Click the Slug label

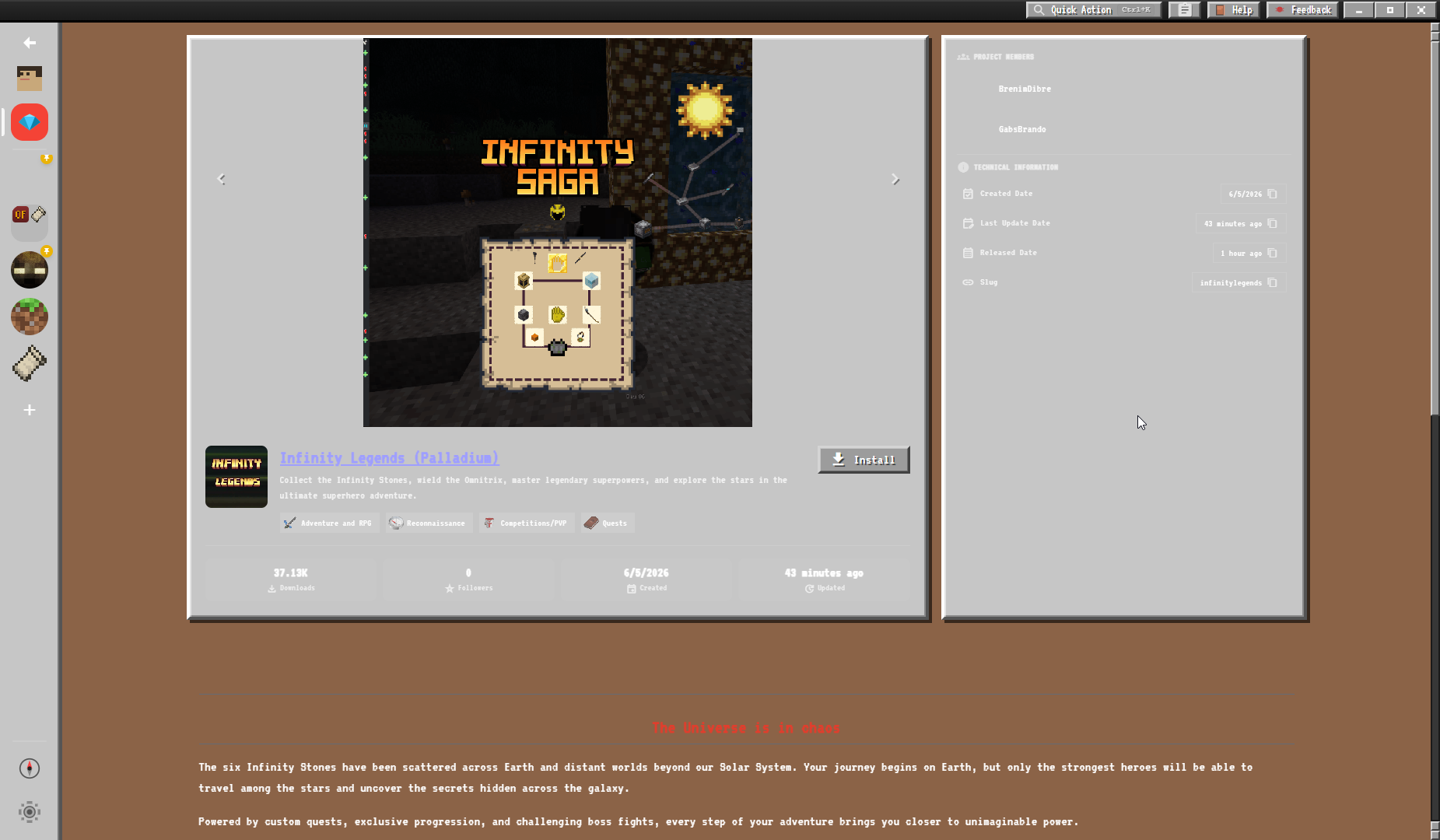point(989,282)
